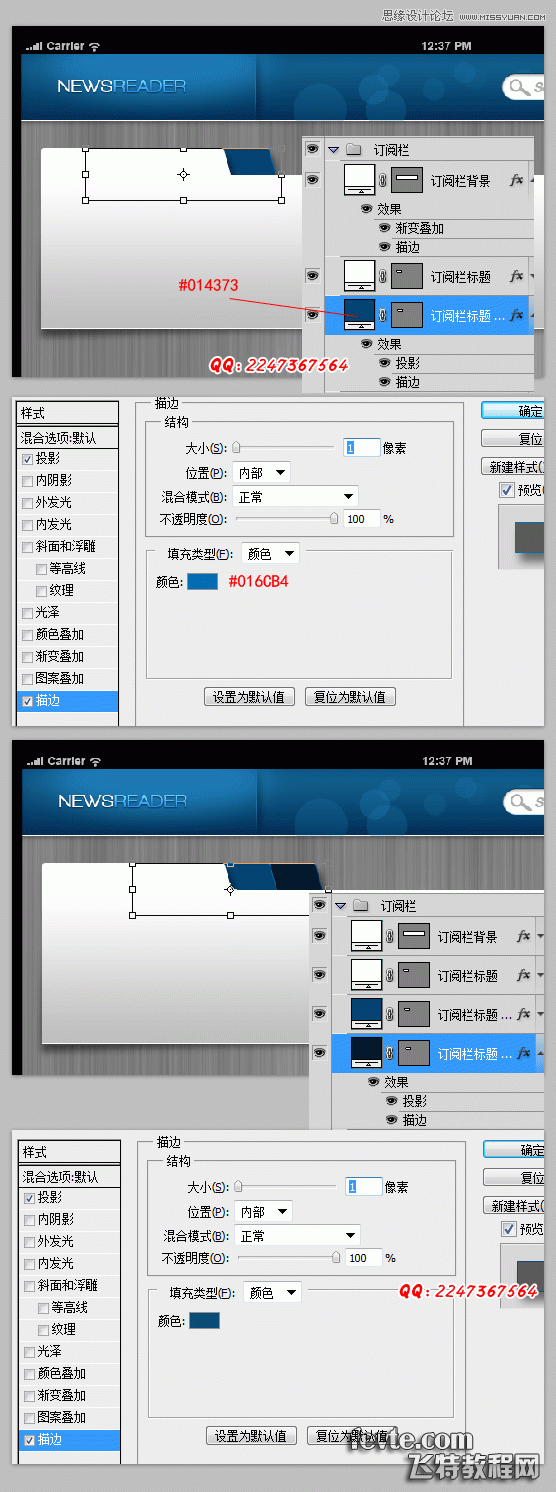Click the fx icon on 订阅栏背景 in the lower Layers panel
556x1492 pixels.
pyautogui.click(x=524, y=937)
